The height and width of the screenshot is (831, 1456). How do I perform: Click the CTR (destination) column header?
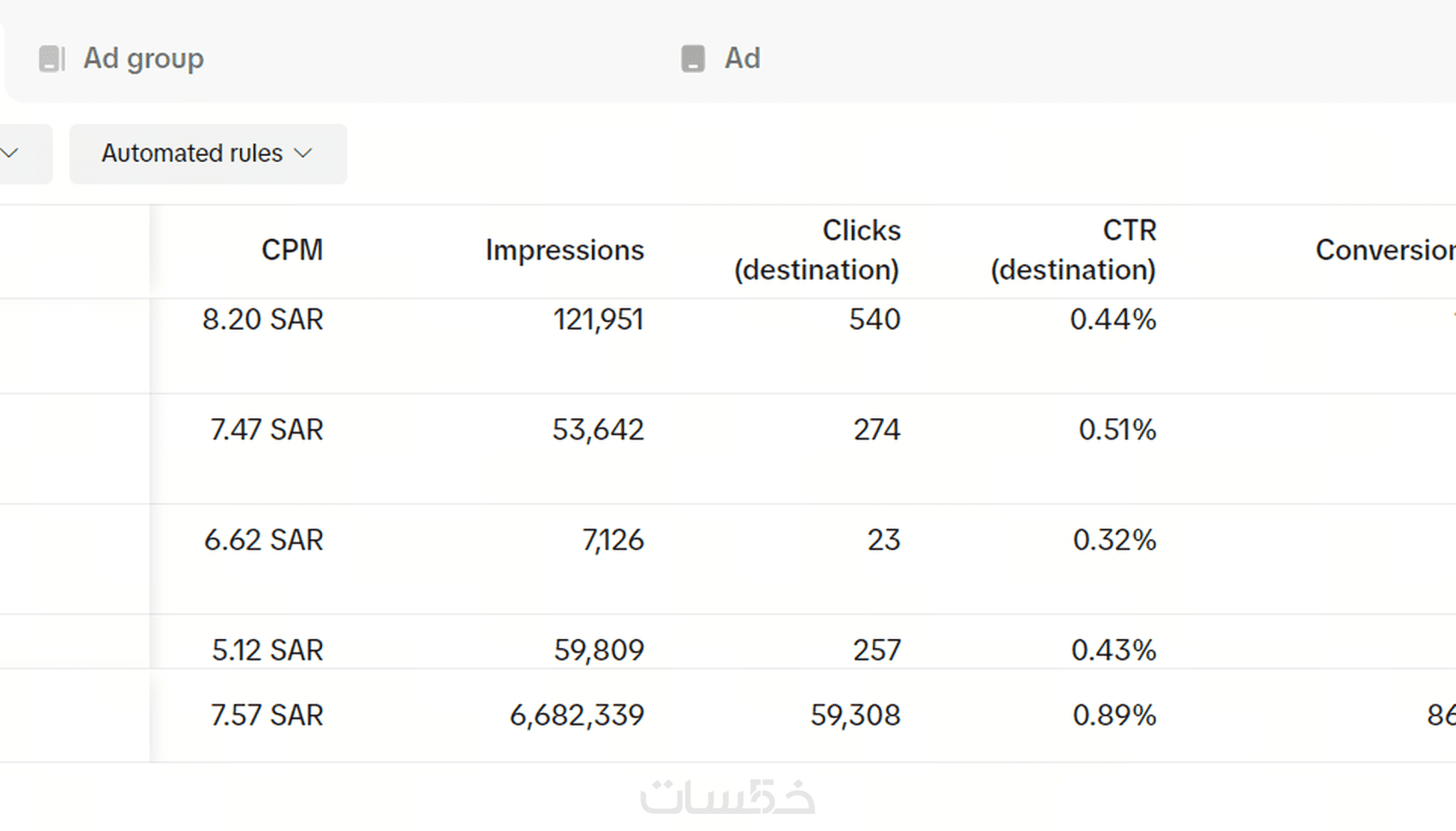pos(1073,250)
